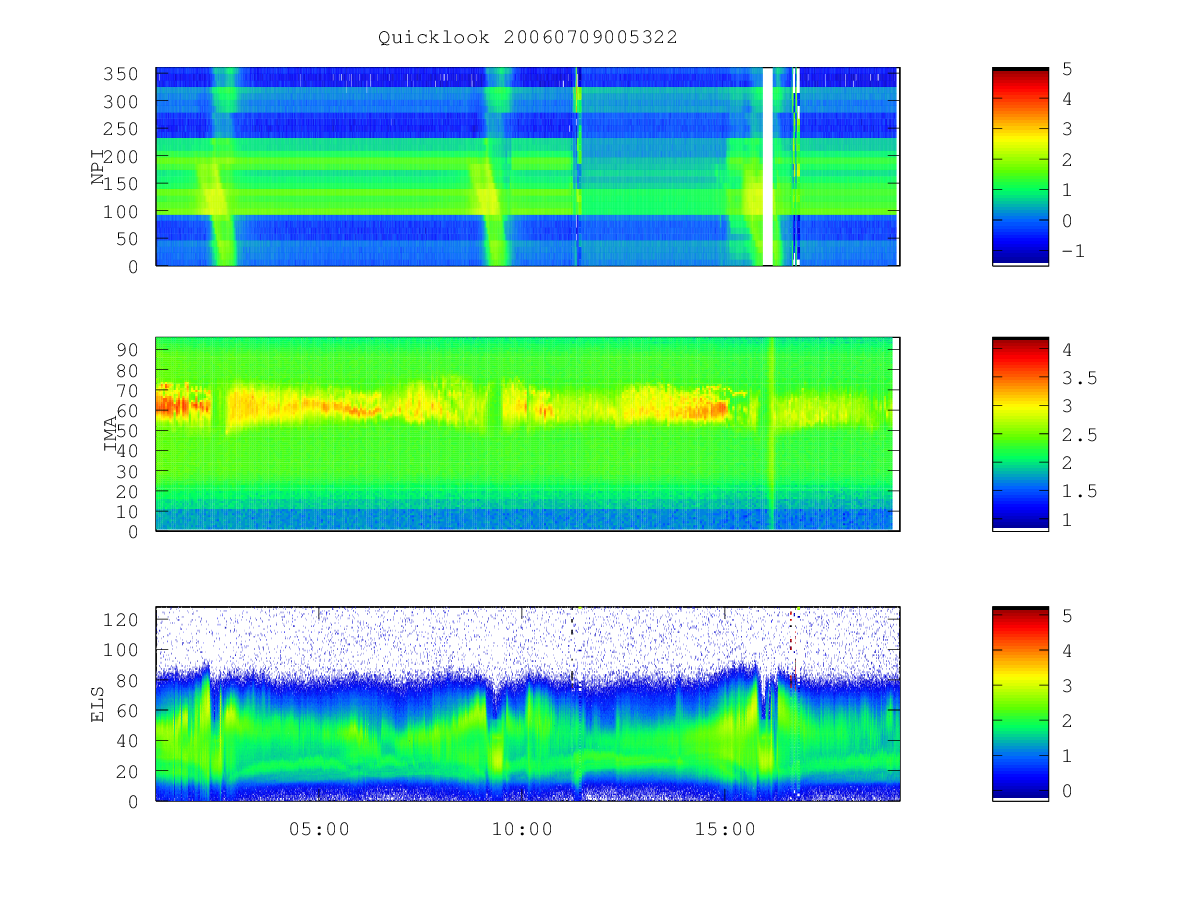The image size is (1200, 900).
Task: Select the IMA y-axis label
Action: click(x=110, y=434)
